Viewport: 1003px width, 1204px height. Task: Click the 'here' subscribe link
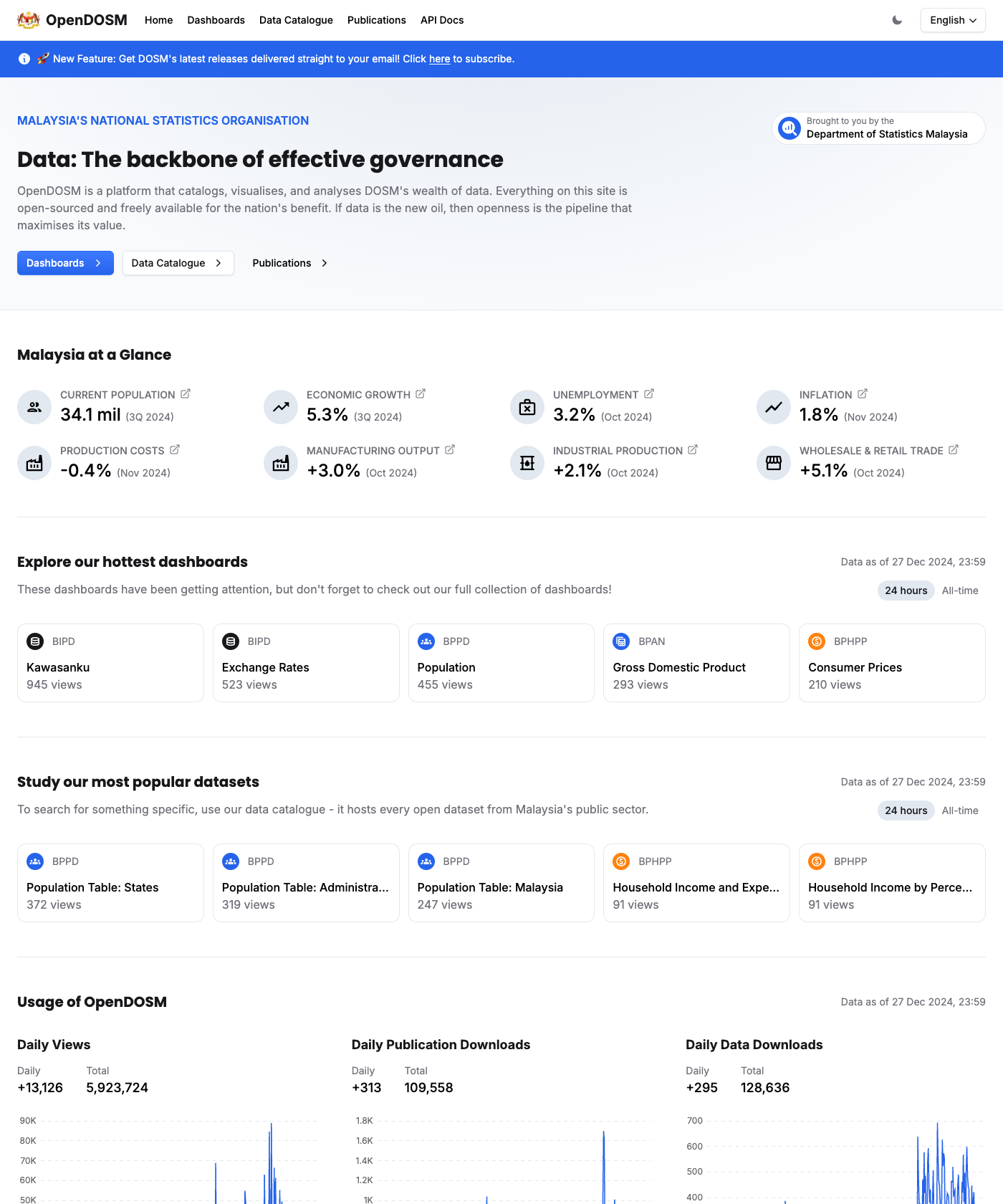(x=439, y=59)
